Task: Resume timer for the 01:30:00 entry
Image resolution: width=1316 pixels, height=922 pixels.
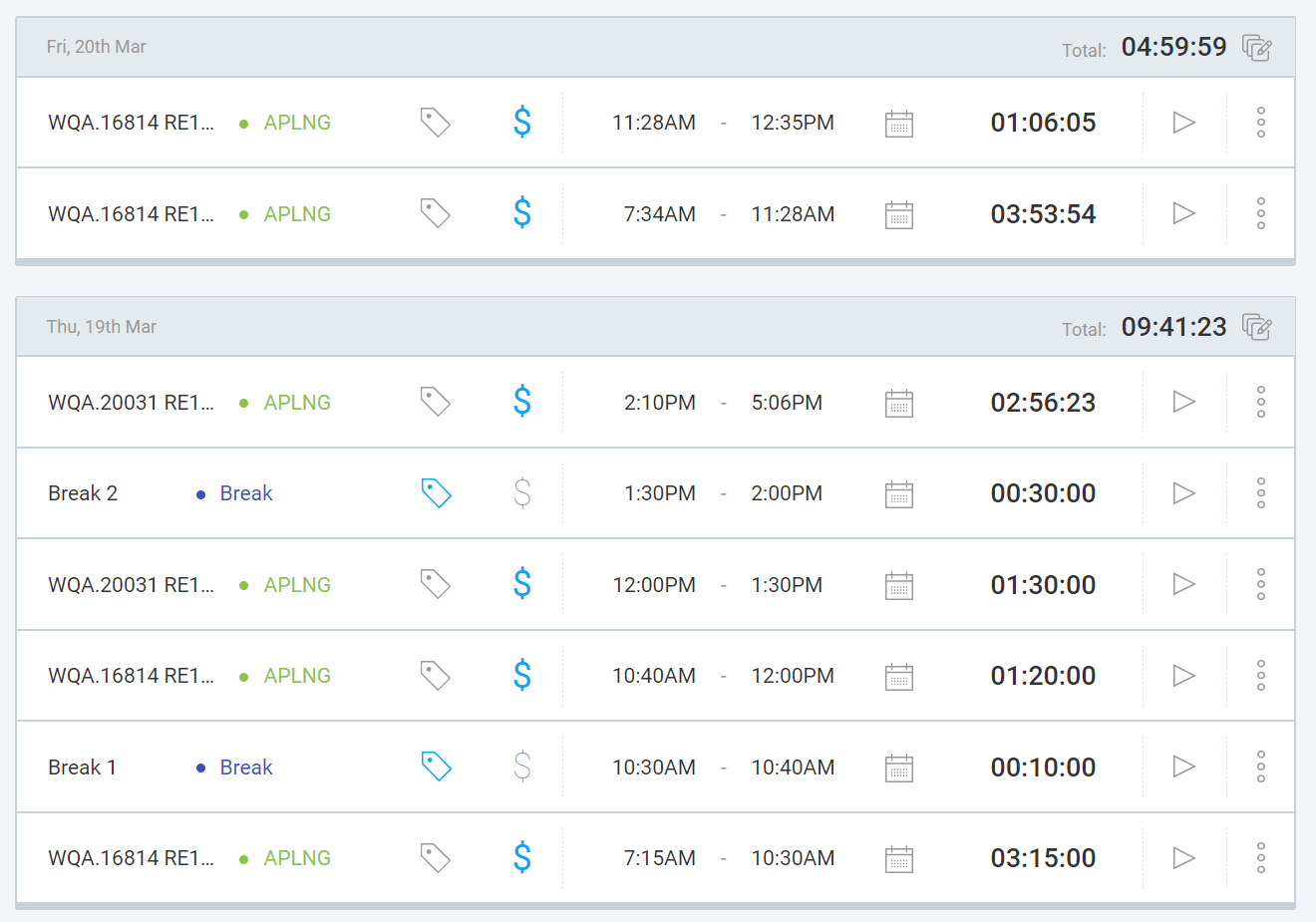Action: coord(1183,584)
